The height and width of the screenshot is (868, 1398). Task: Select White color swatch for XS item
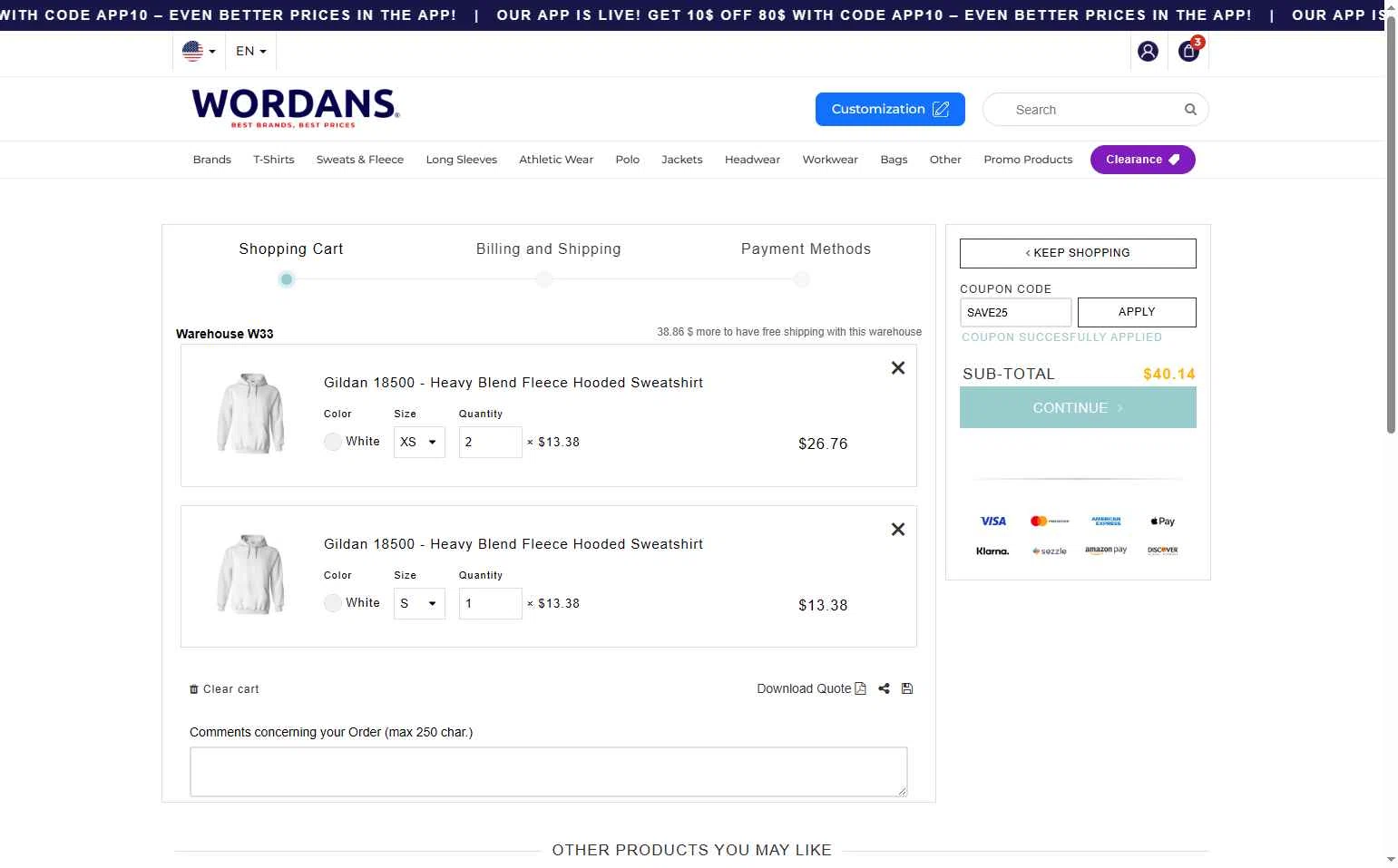pos(333,442)
